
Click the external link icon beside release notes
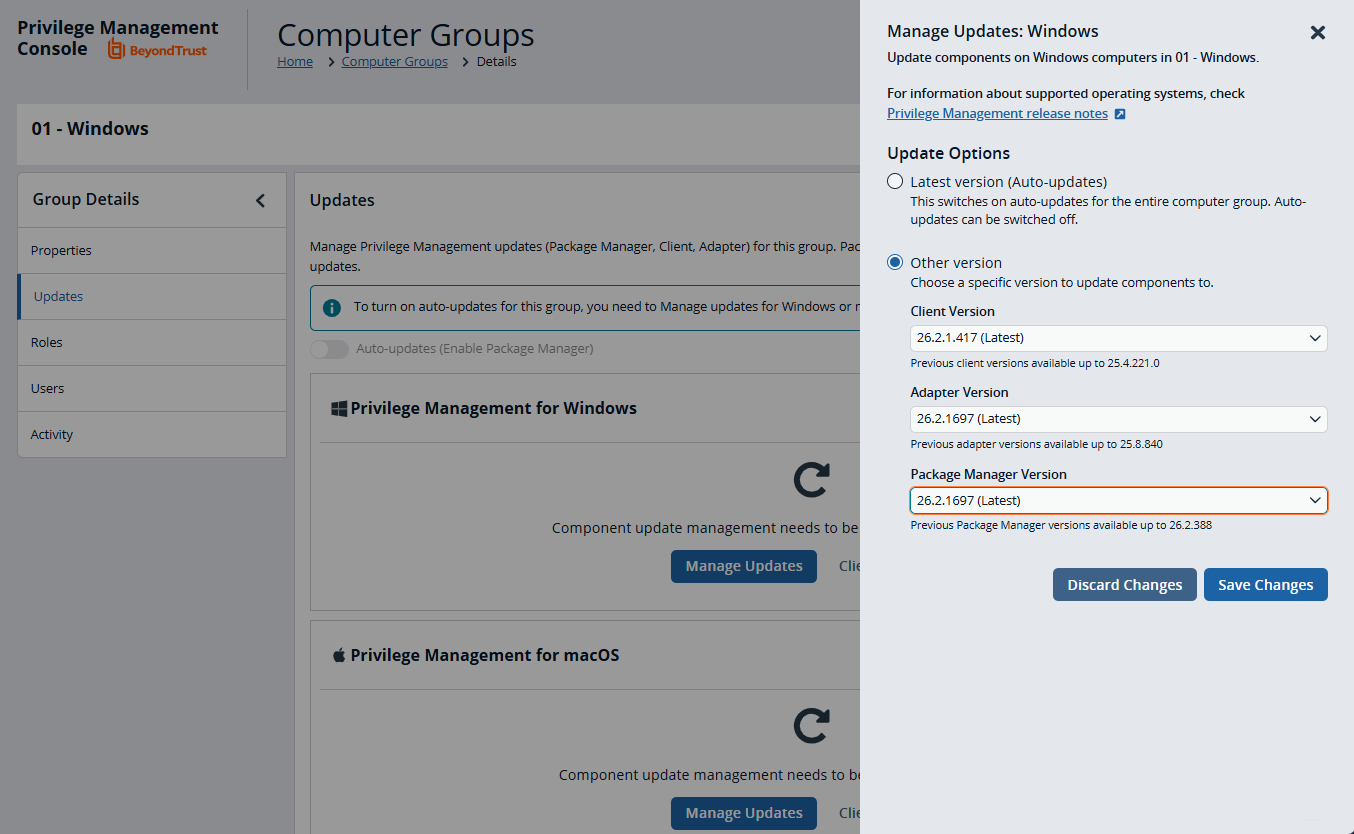point(1120,114)
